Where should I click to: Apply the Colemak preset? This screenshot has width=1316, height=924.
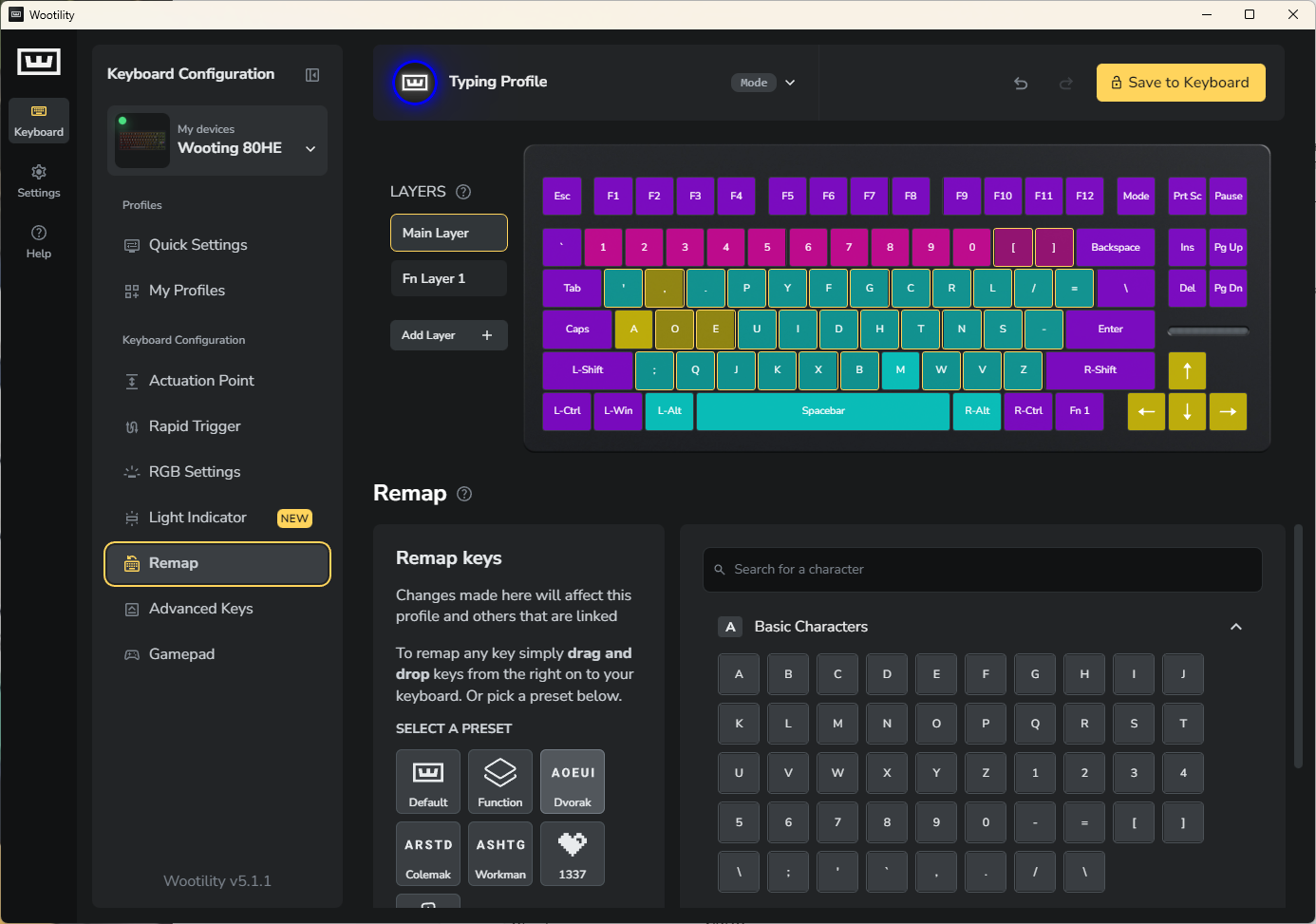(x=428, y=854)
